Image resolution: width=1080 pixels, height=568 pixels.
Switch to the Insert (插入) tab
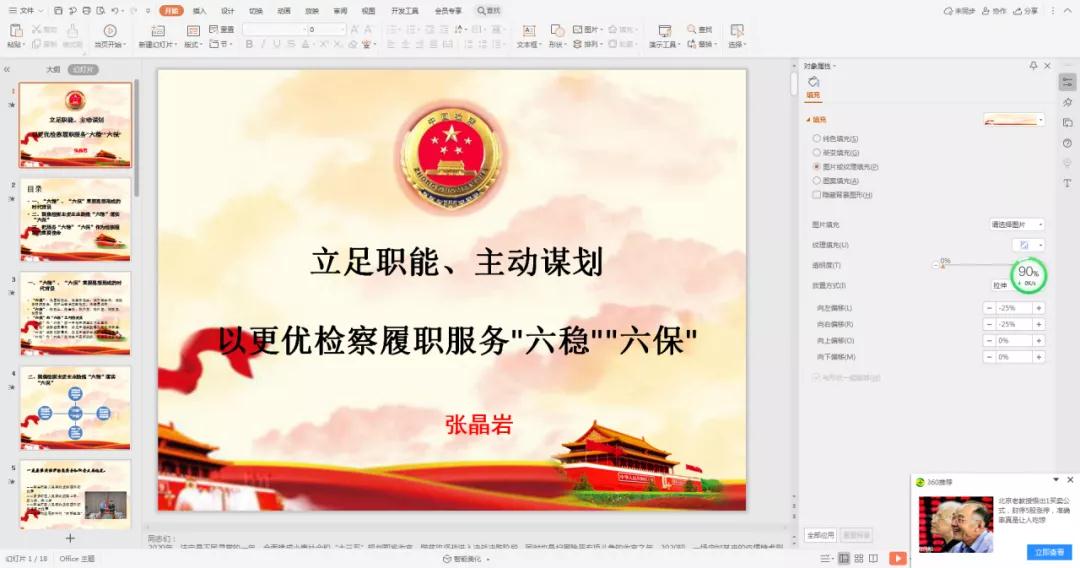(199, 11)
